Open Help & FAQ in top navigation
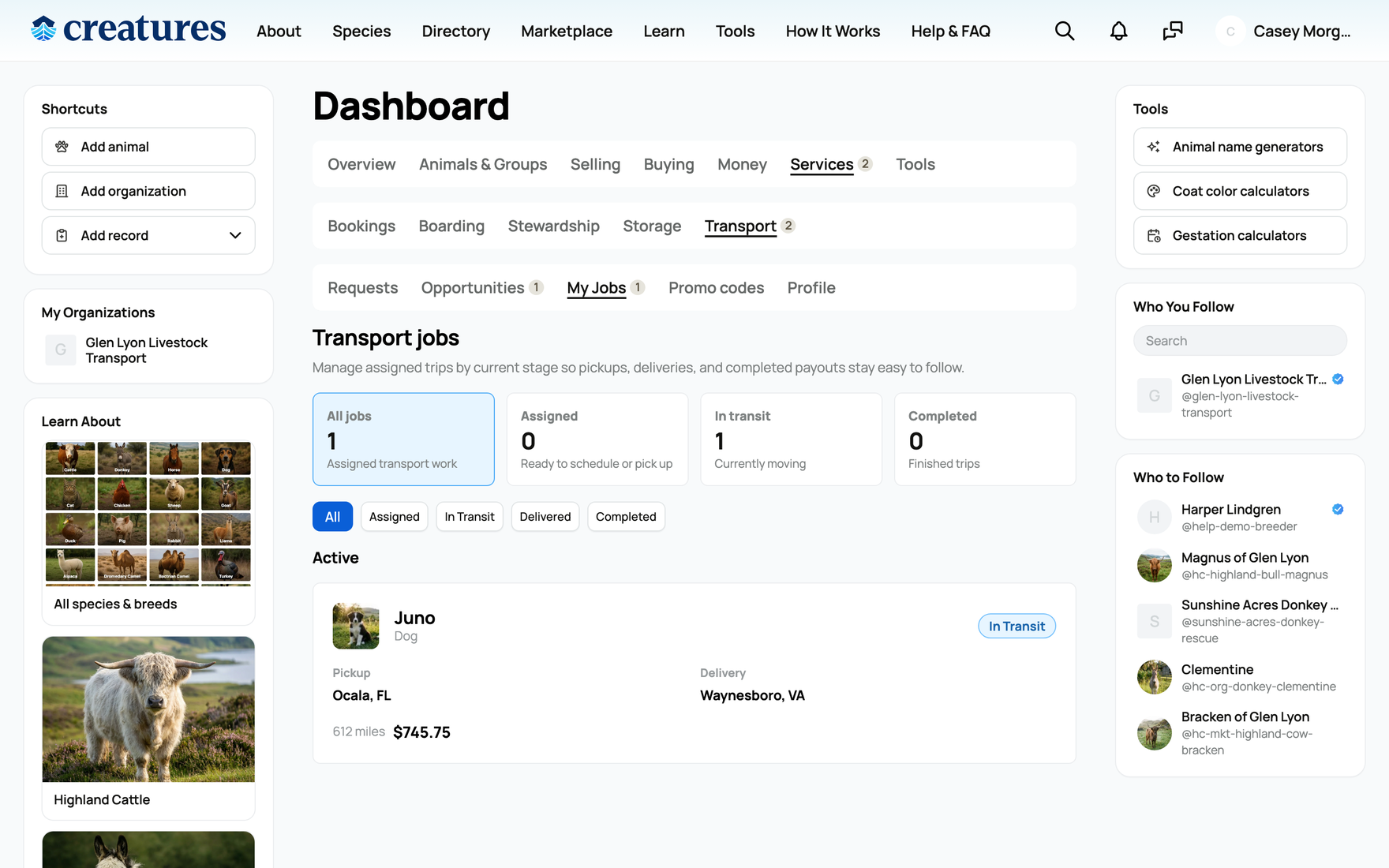The image size is (1389, 868). coord(950,31)
